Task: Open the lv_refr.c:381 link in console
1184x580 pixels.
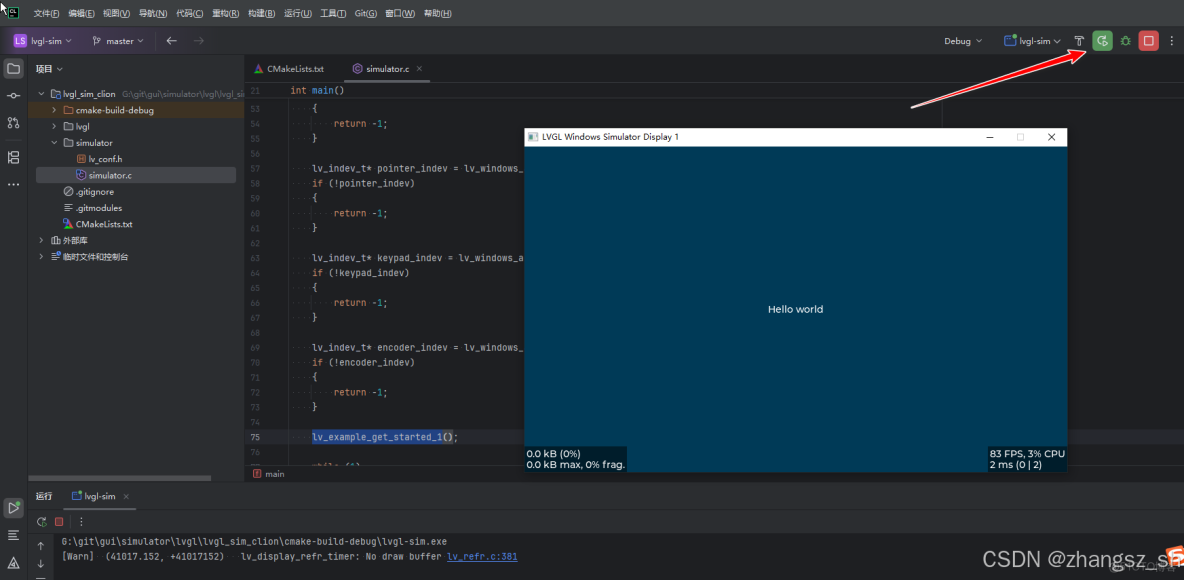Action: coord(482,556)
